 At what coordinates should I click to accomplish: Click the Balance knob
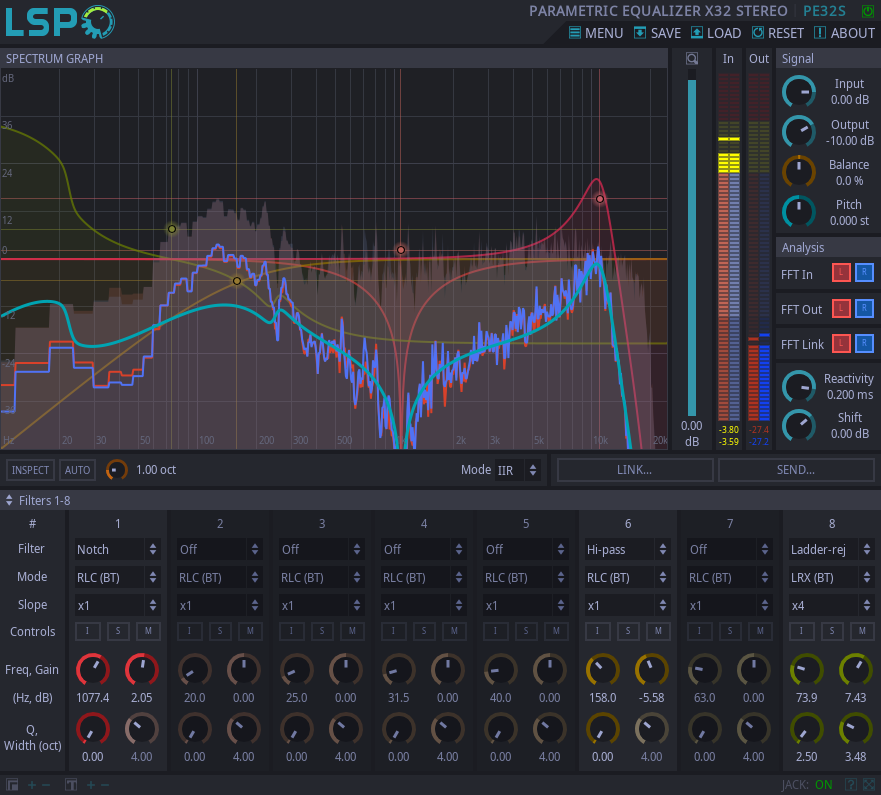799,172
